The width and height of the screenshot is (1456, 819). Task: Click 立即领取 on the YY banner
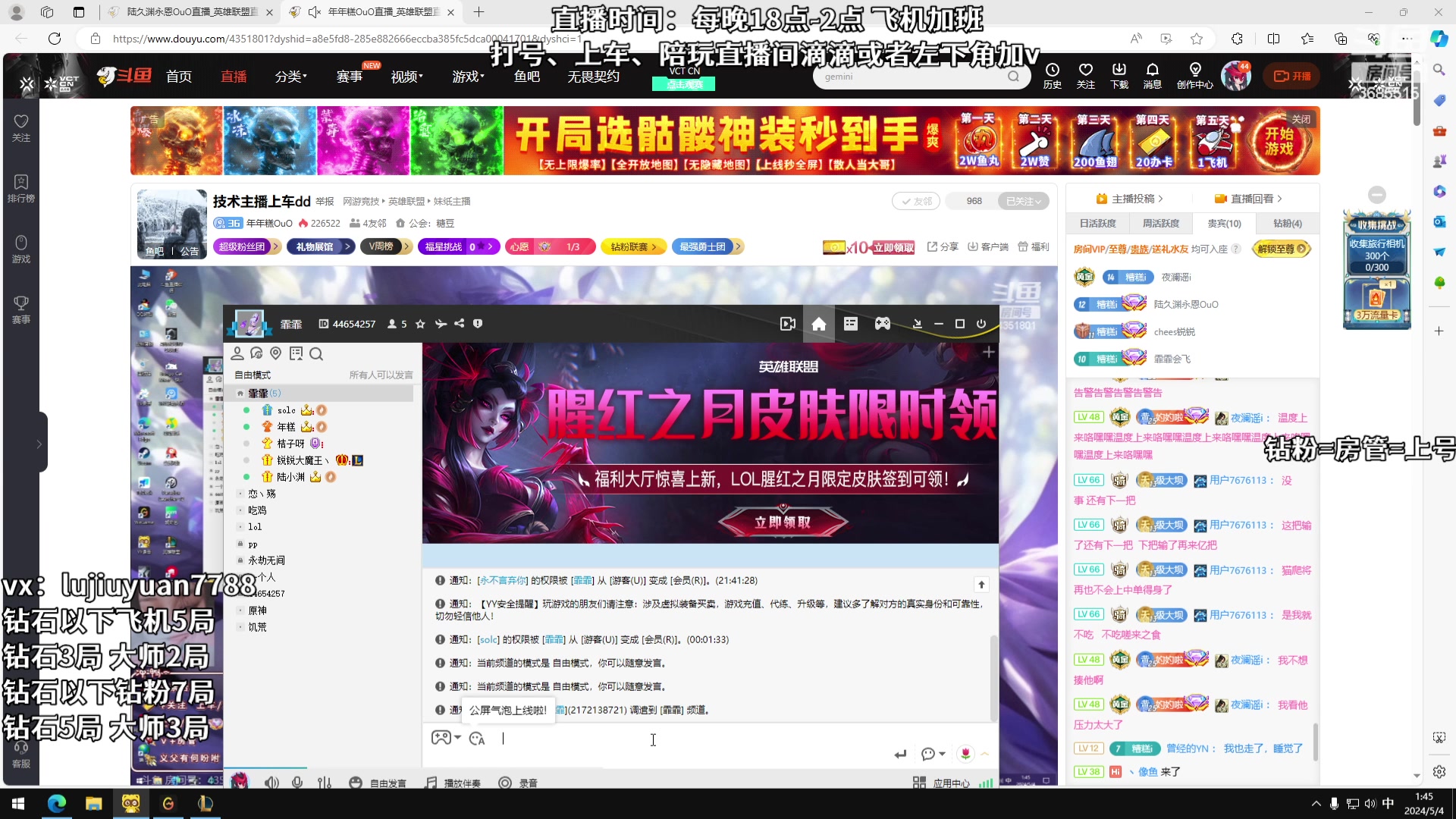[x=783, y=522]
